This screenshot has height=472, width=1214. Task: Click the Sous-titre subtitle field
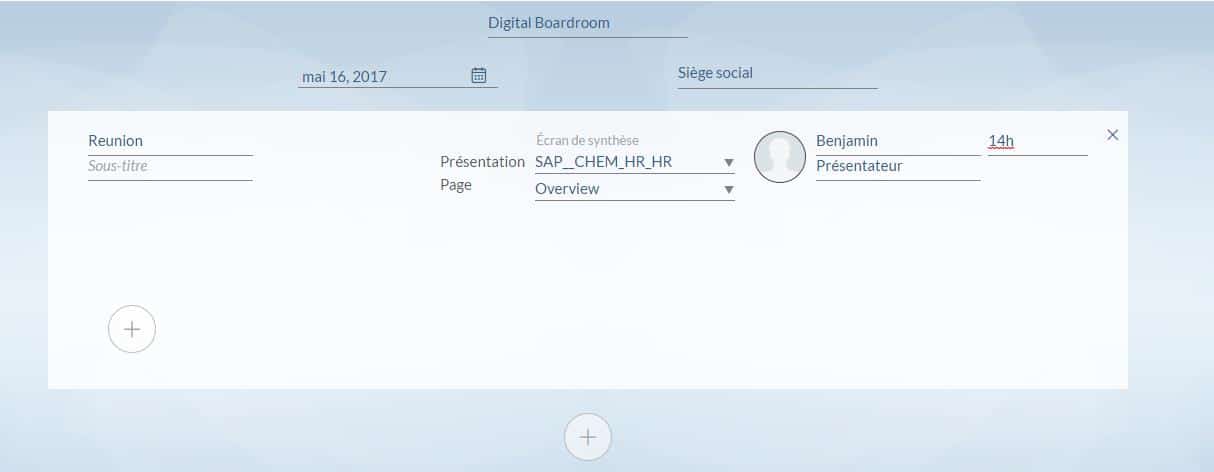pyautogui.click(x=170, y=167)
